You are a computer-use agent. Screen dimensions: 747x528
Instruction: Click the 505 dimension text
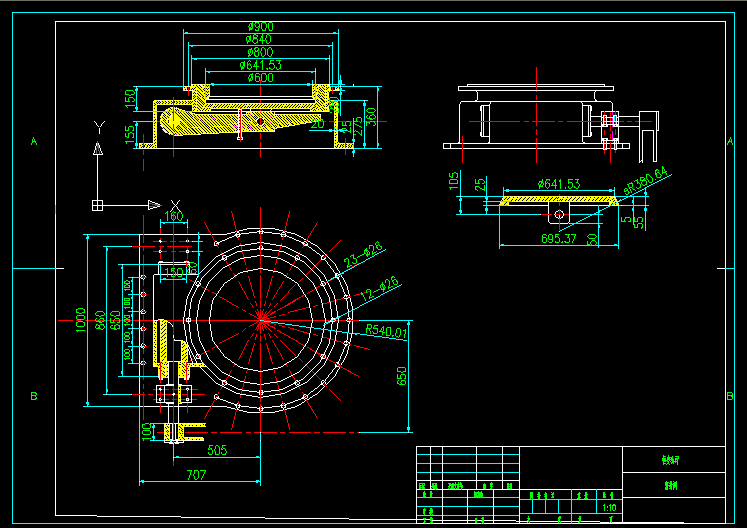pyautogui.click(x=217, y=451)
